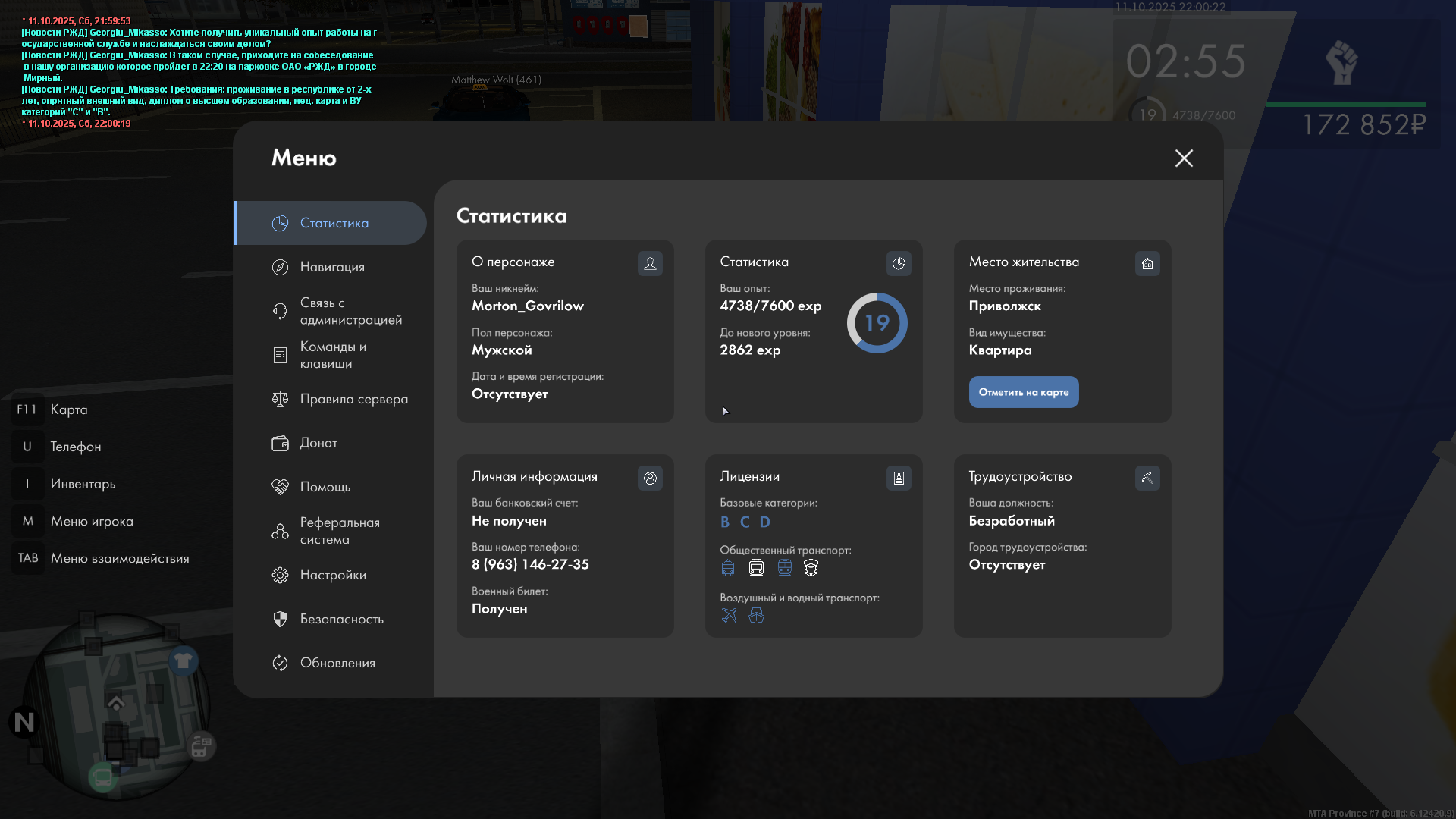Click the boat license icon
This screenshot has height=819, width=1456.
click(756, 615)
